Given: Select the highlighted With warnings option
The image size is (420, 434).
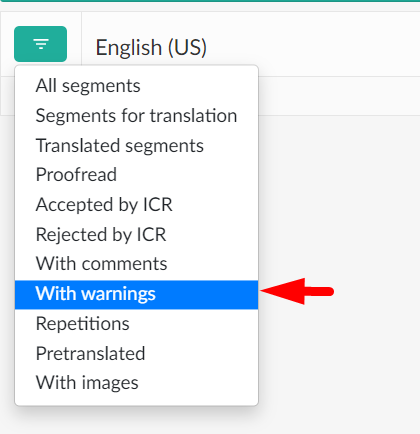Looking at the screenshot, I should (x=136, y=295).
